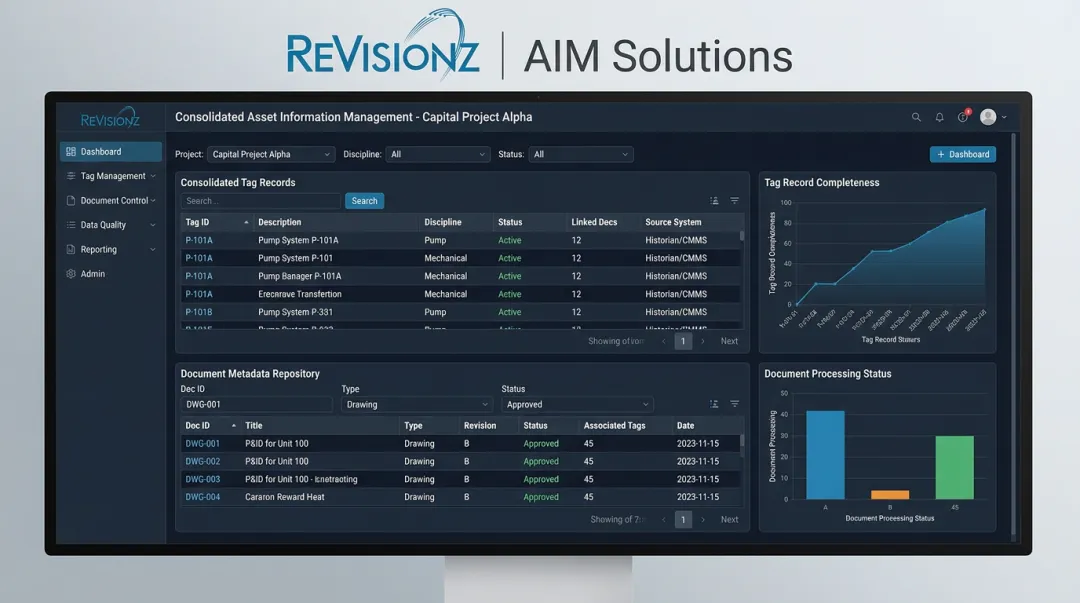1080x603 pixels.
Task: Click the Reporting document icon
Action: [x=71, y=249]
